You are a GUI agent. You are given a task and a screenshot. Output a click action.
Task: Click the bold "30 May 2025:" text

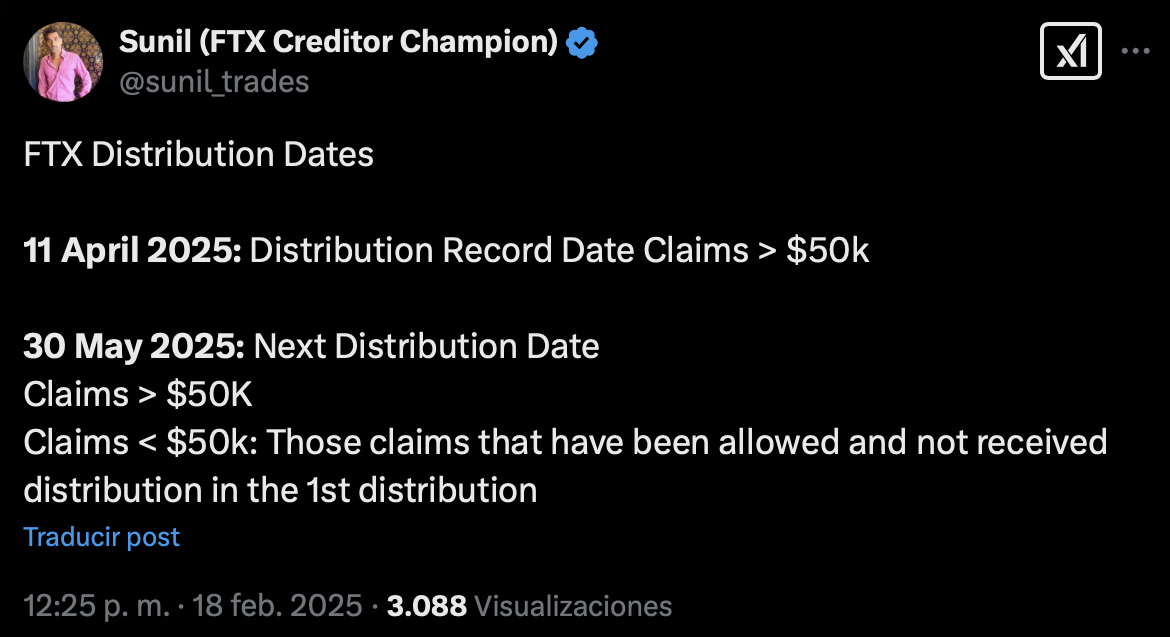[x=134, y=346]
